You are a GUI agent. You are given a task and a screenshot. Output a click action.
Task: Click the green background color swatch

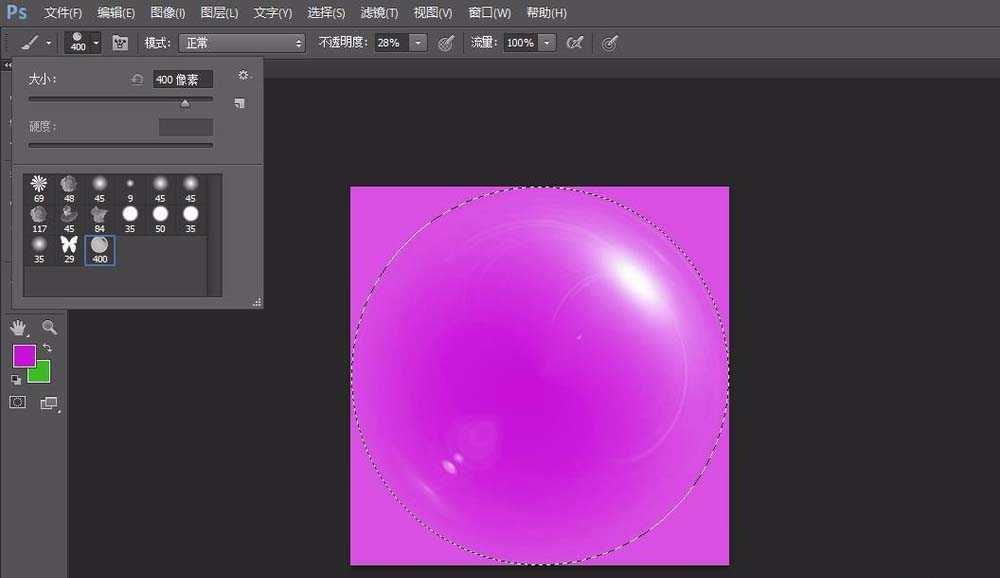tap(39, 371)
